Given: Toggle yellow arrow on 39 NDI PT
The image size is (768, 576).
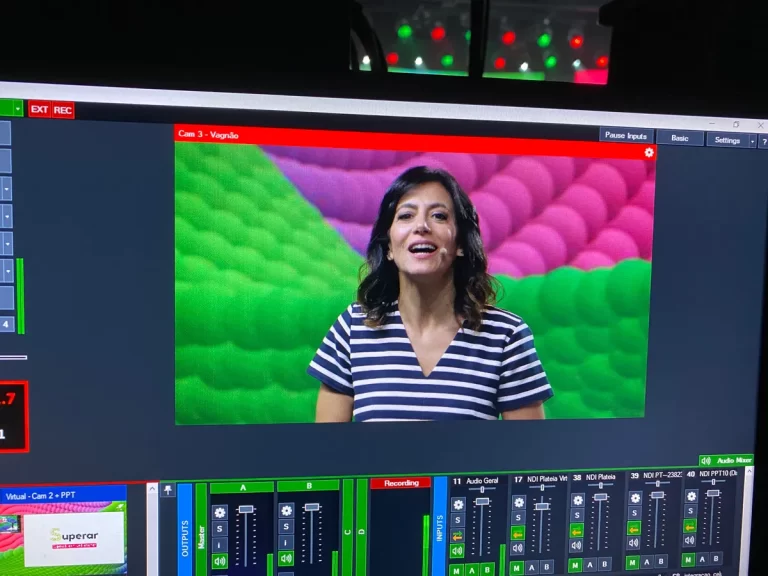Looking at the screenshot, I should click(x=634, y=528).
